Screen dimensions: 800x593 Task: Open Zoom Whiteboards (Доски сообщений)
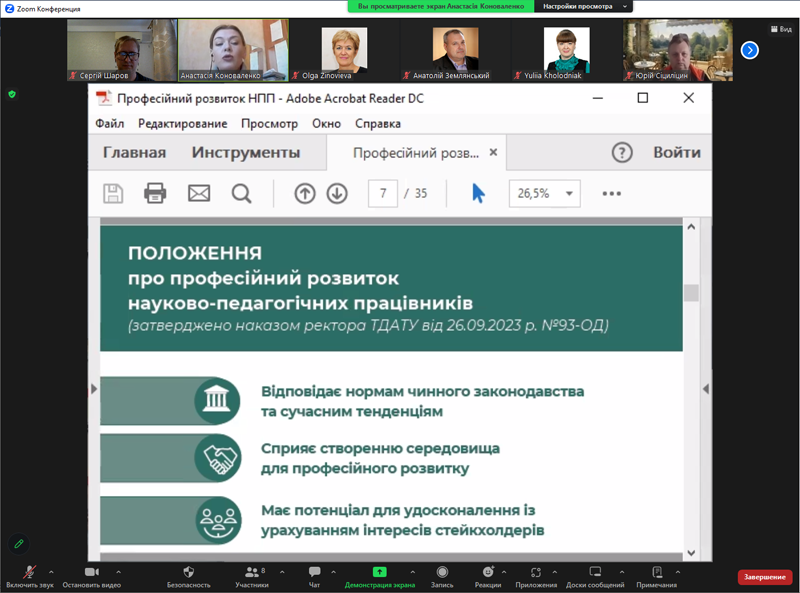pos(595,577)
